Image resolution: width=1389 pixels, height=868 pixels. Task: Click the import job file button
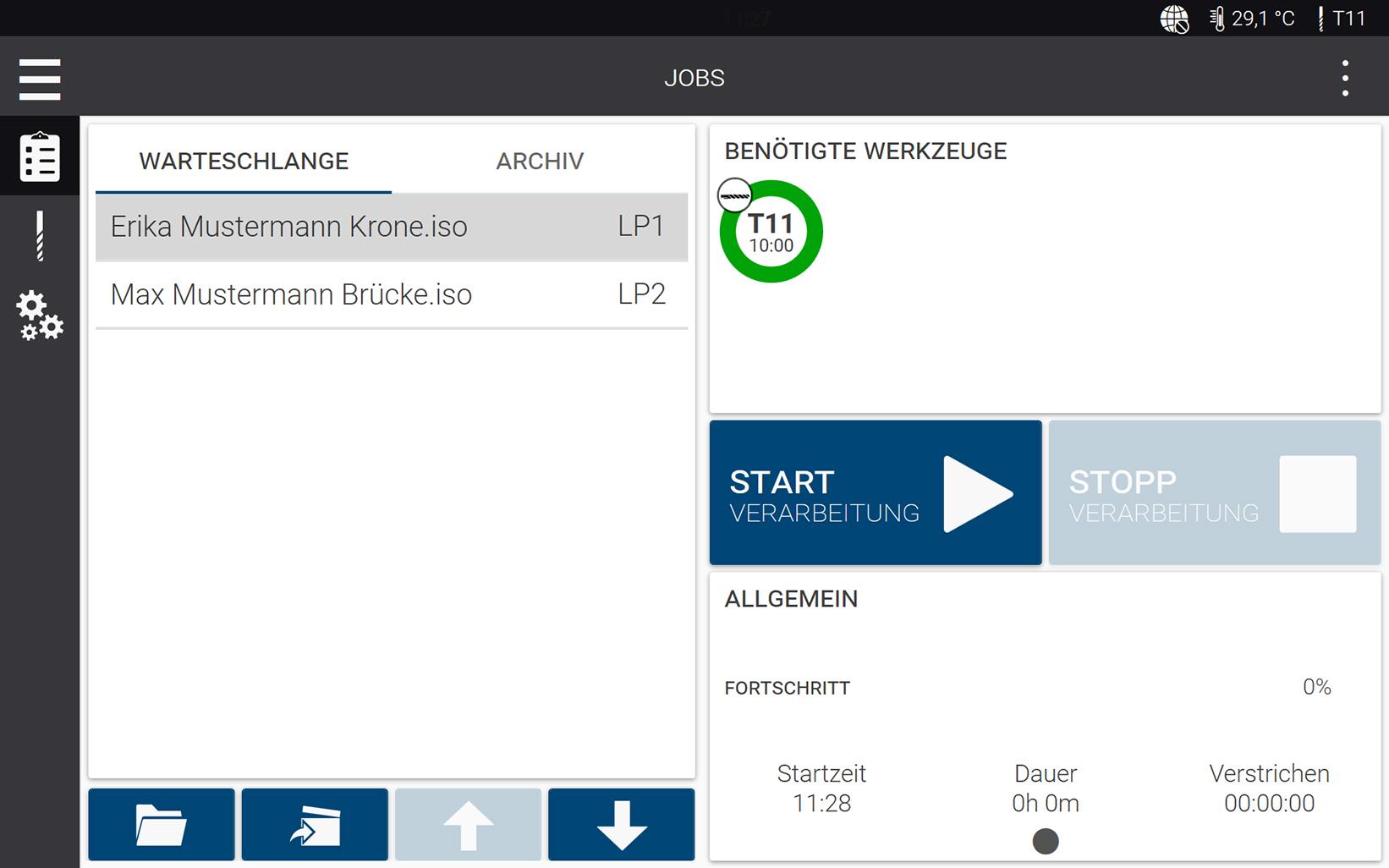pos(315,825)
